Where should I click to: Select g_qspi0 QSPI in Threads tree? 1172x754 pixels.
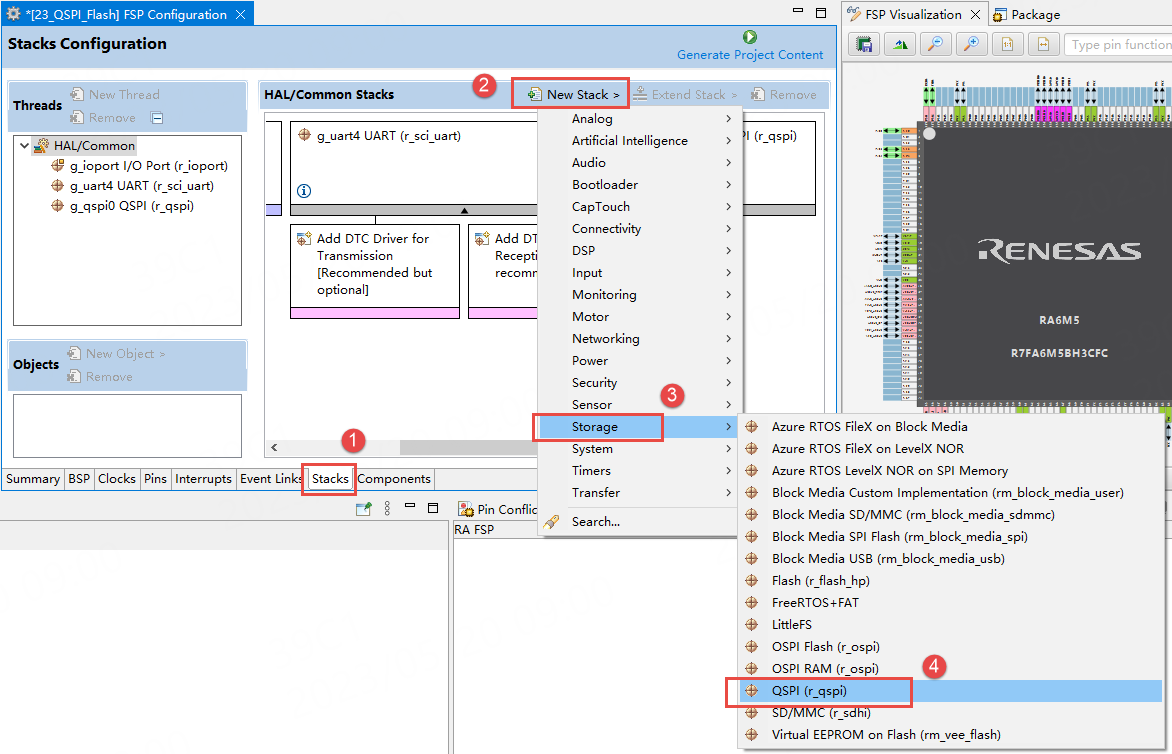[131, 206]
